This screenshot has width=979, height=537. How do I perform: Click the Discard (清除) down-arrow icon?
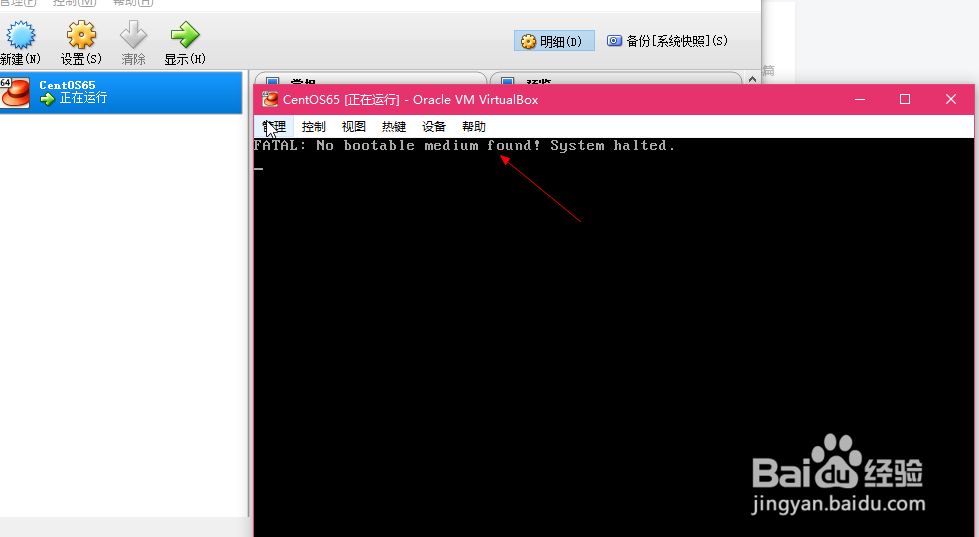click(133, 35)
